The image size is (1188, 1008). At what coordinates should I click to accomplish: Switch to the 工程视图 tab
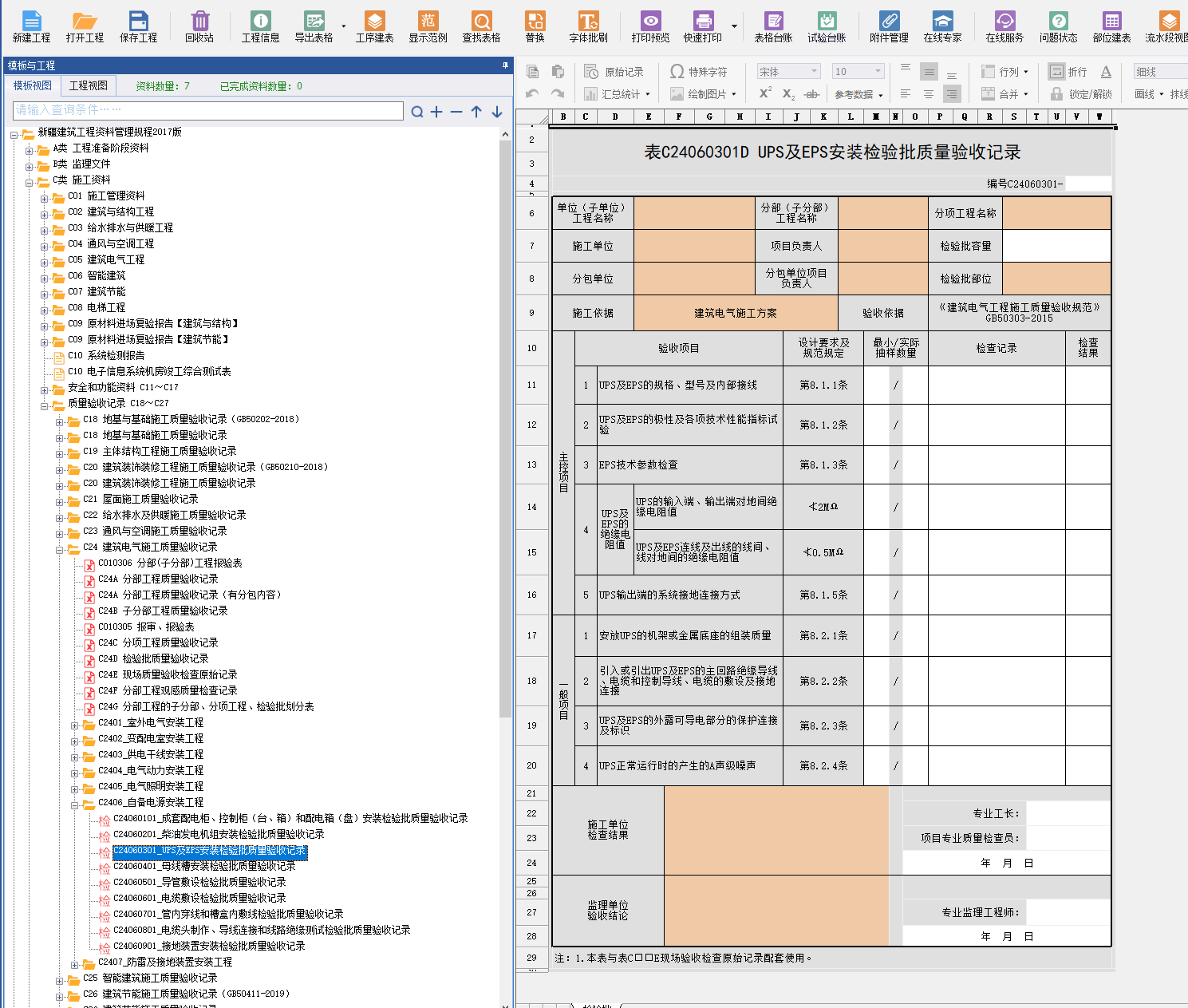pos(89,85)
